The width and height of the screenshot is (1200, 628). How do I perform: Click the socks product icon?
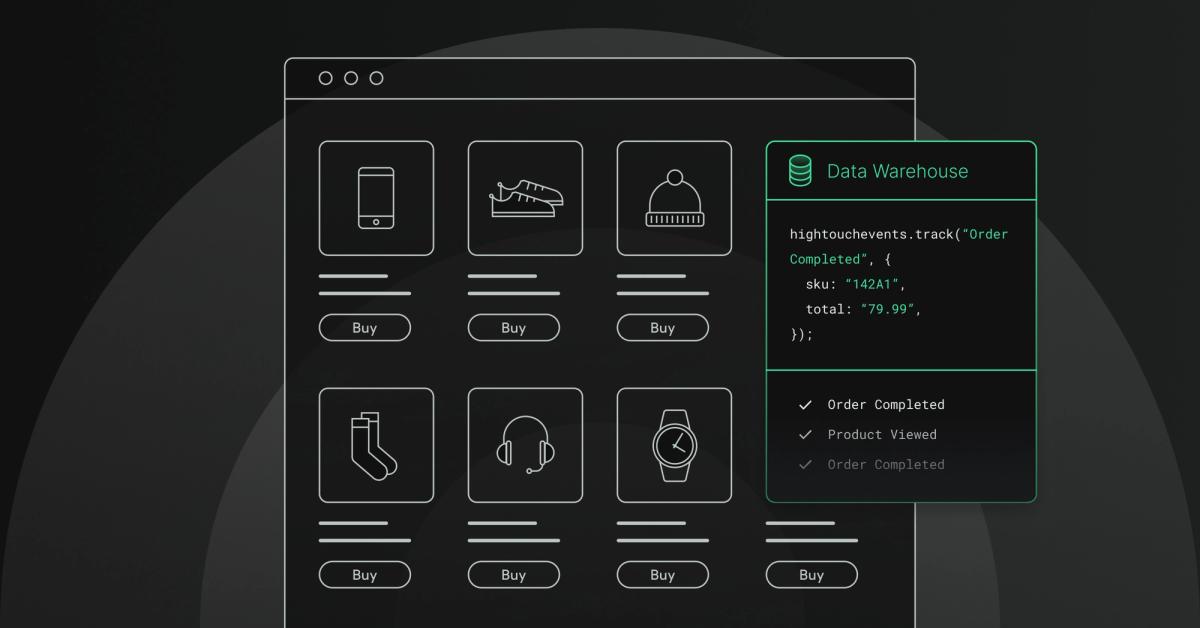(x=377, y=444)
